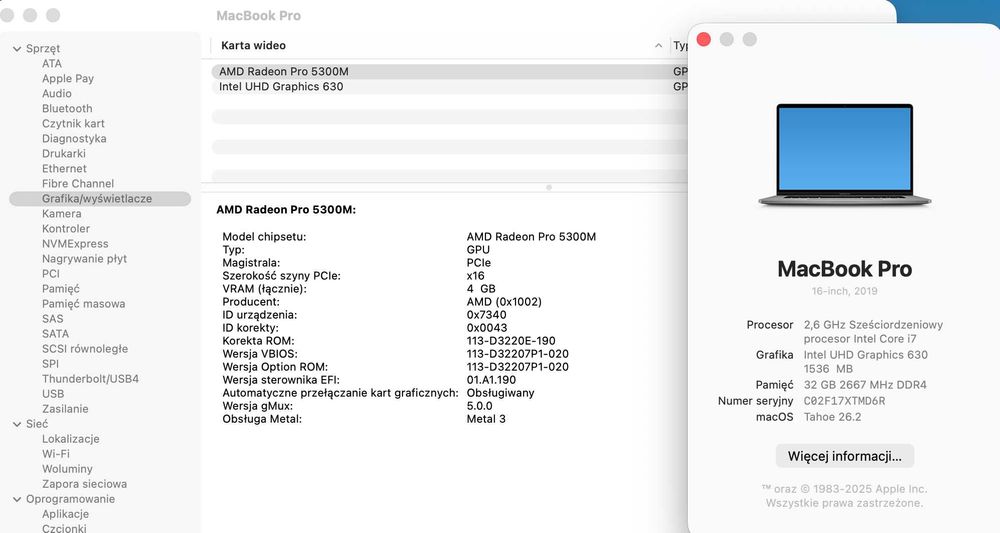Select the Sprzęt category label
This screenshot has width=1000, height=533.
43,48
